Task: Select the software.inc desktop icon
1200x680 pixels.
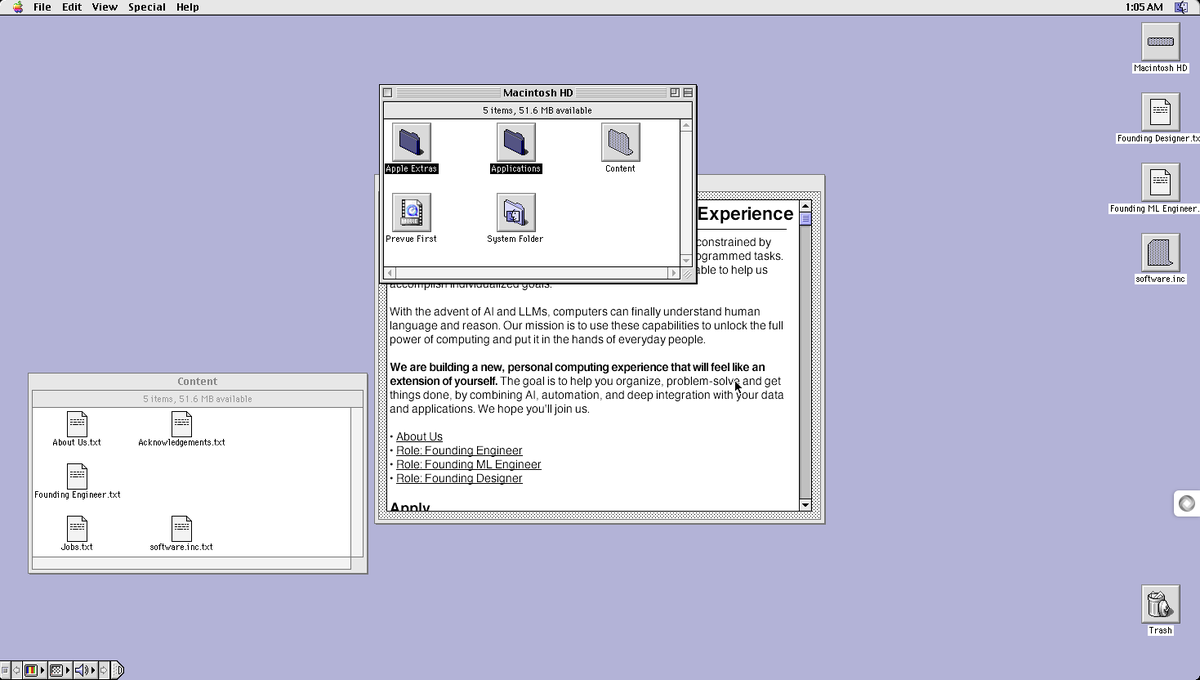Action: [x=1160, y=252]
